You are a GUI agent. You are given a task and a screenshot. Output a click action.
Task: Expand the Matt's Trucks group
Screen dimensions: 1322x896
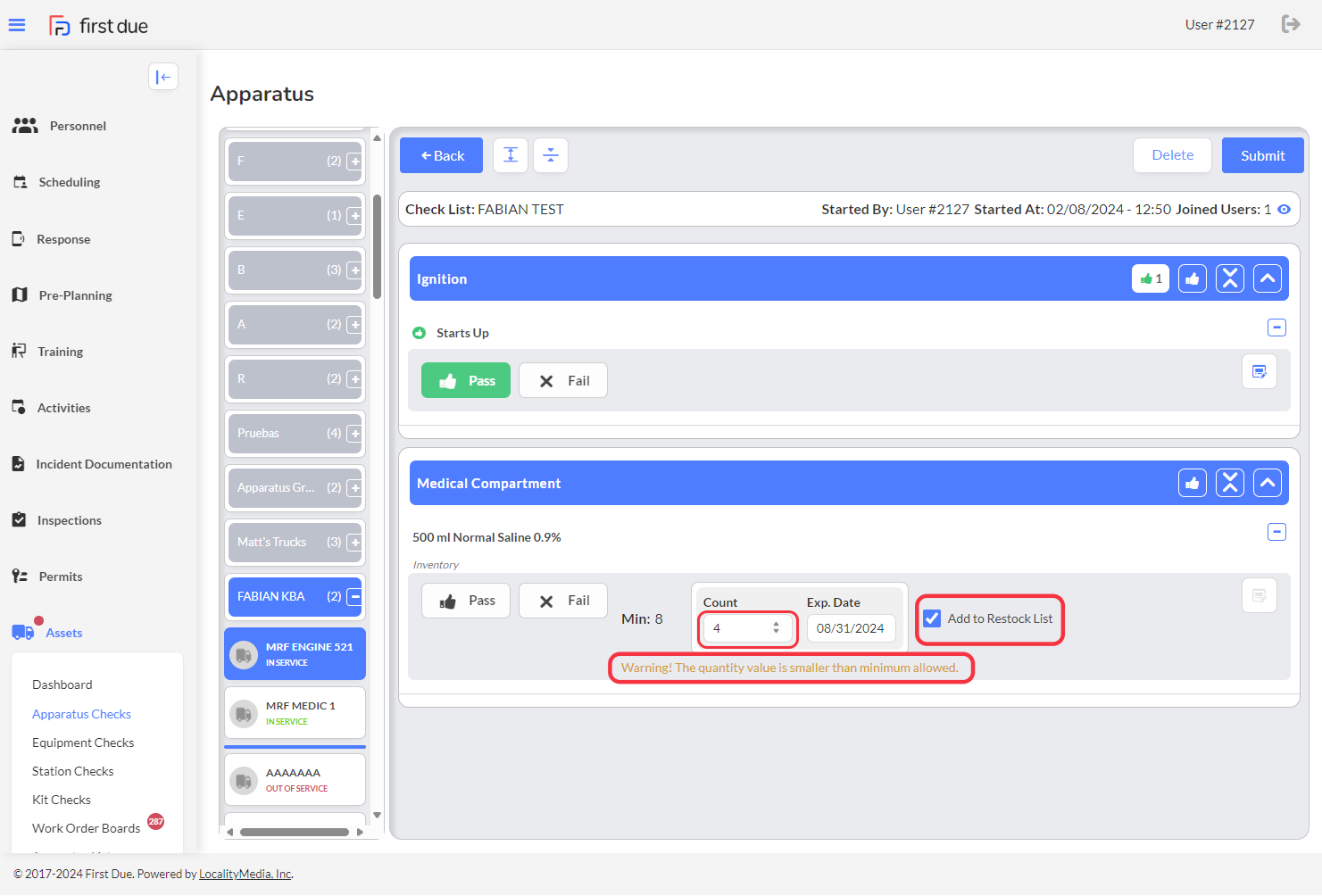click(x=354, y=543)
